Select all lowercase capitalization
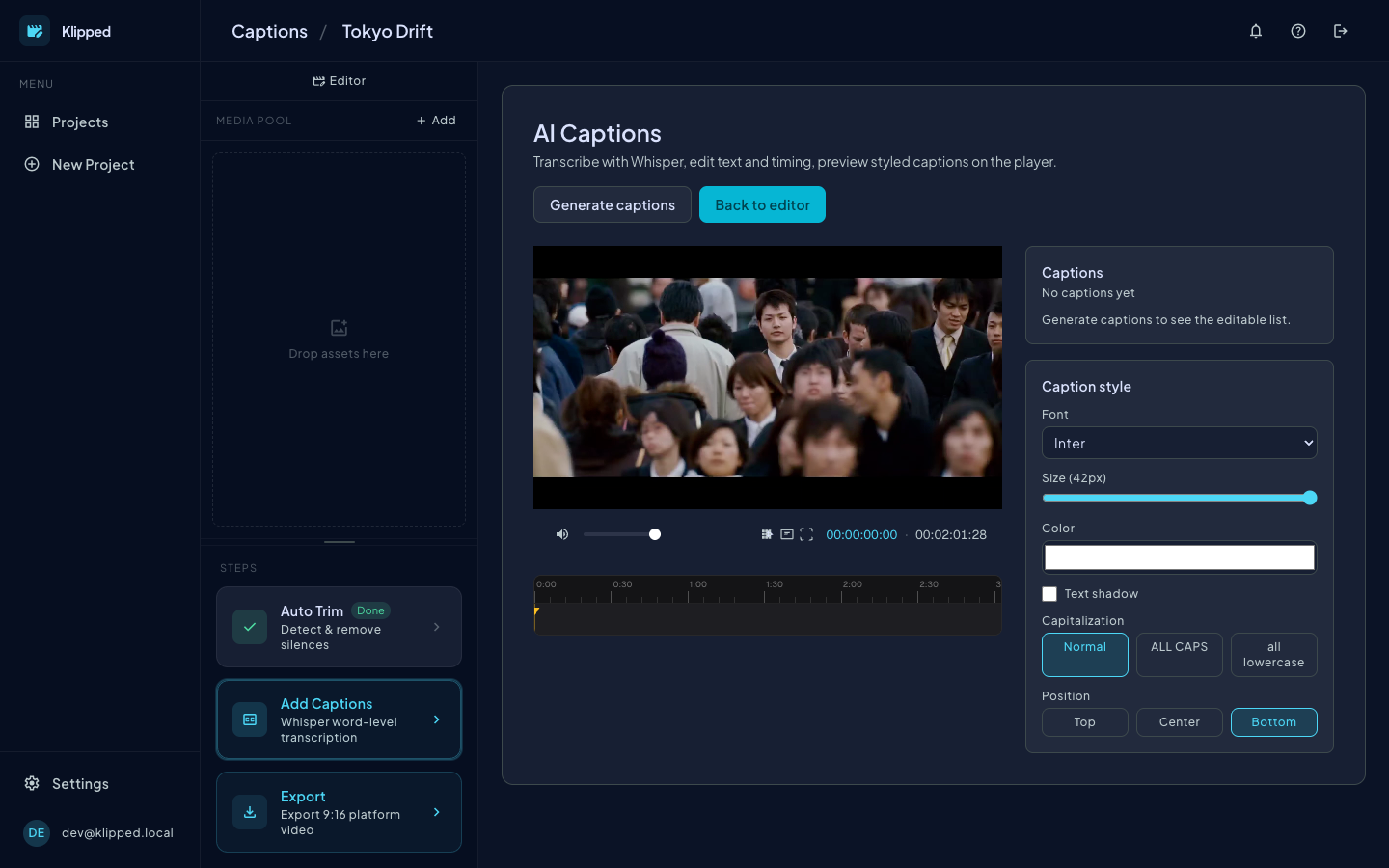 (x=1274, y=655)
